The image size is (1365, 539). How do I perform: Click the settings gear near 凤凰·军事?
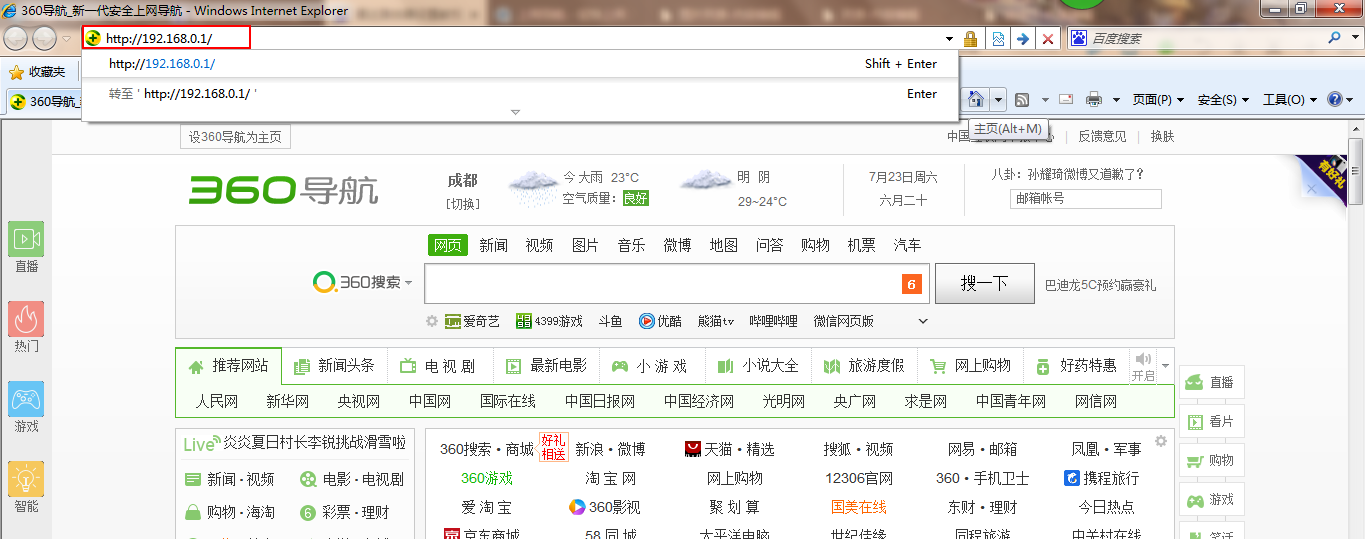1161,441
